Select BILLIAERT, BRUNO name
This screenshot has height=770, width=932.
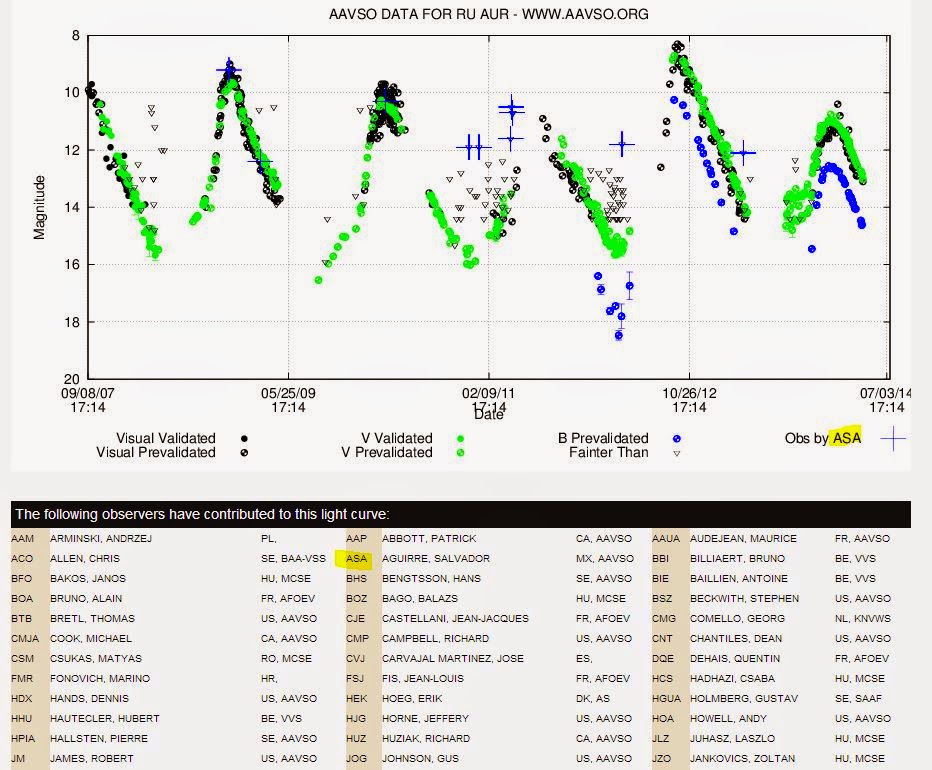point(737,559)
